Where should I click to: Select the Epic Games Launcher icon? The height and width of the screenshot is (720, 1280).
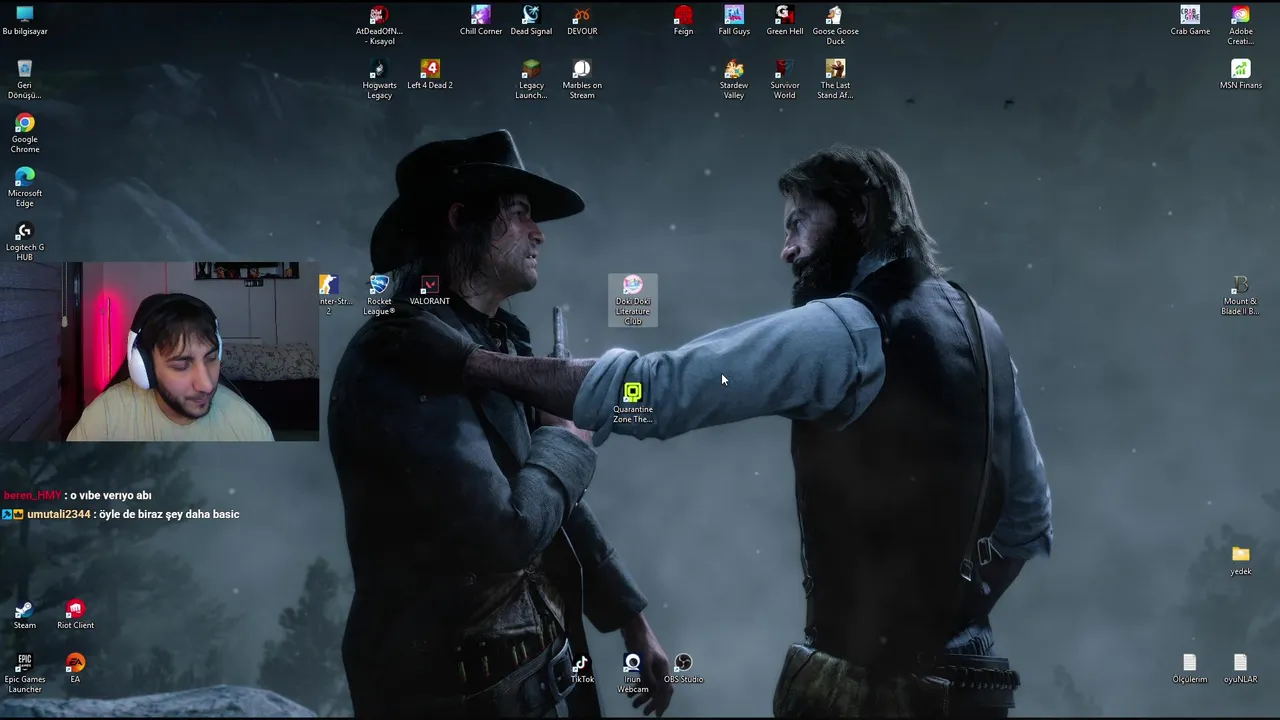[25, 674]
